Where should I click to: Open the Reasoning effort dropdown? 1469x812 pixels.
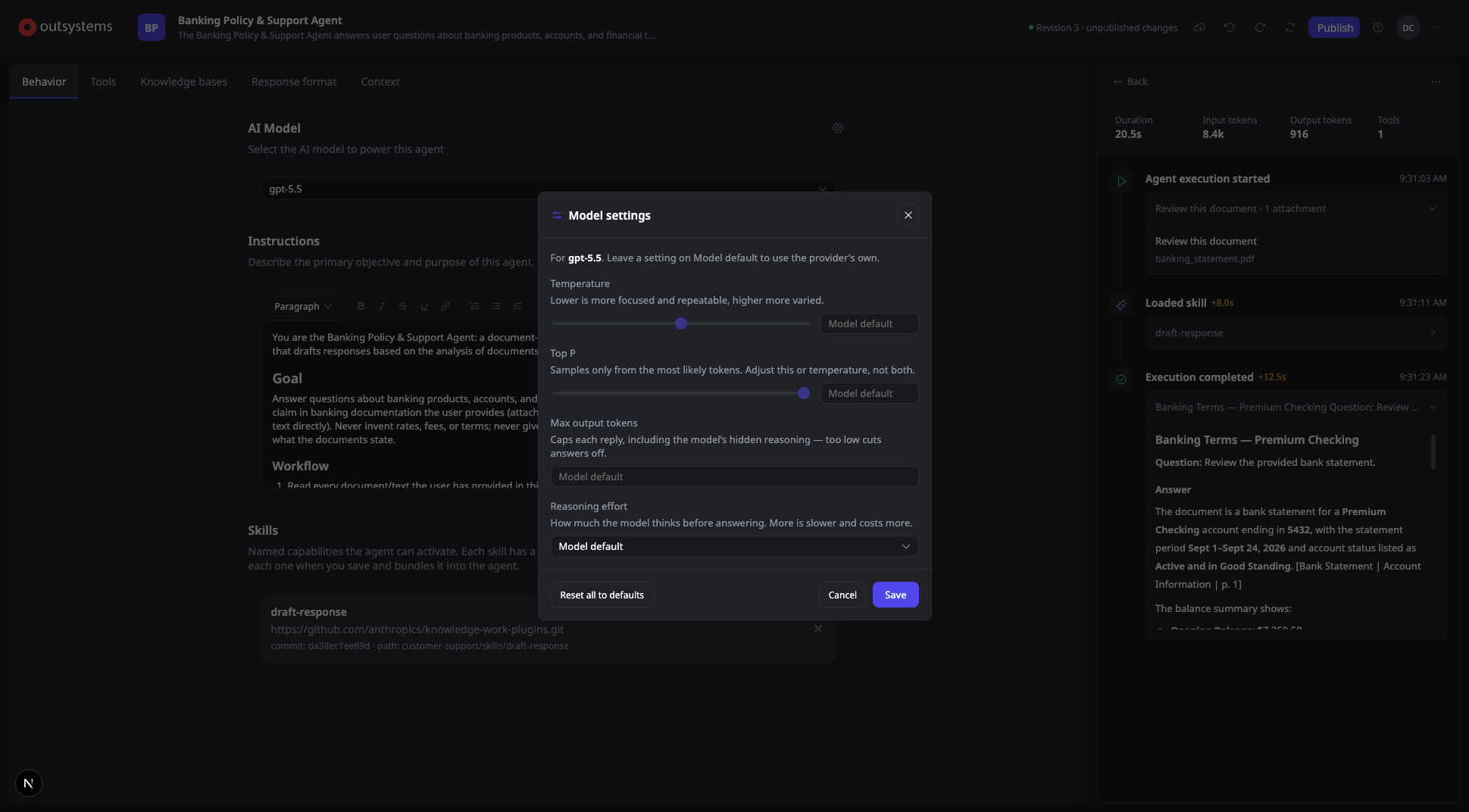tap(734, 546)
